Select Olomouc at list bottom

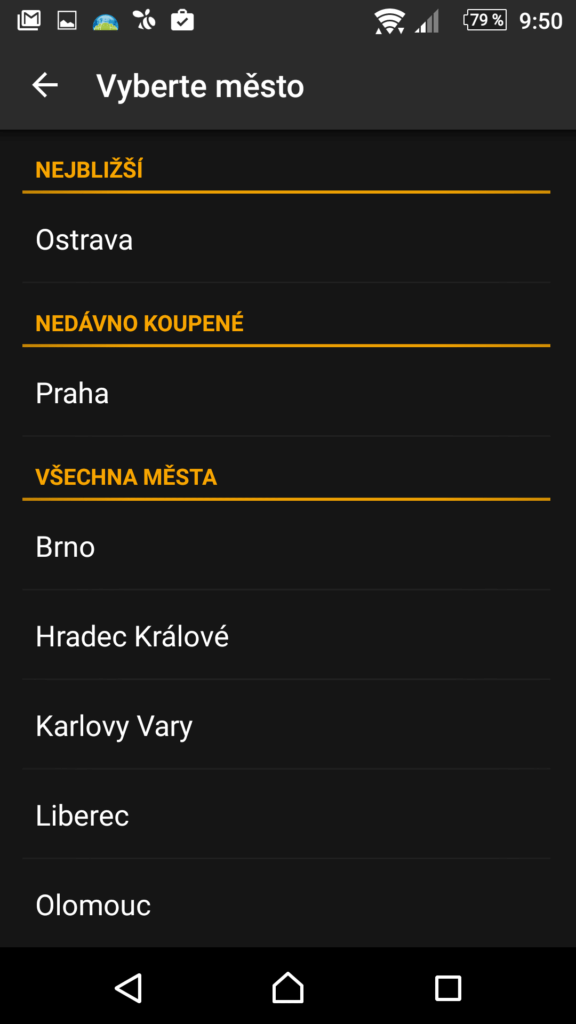[286, 904]
